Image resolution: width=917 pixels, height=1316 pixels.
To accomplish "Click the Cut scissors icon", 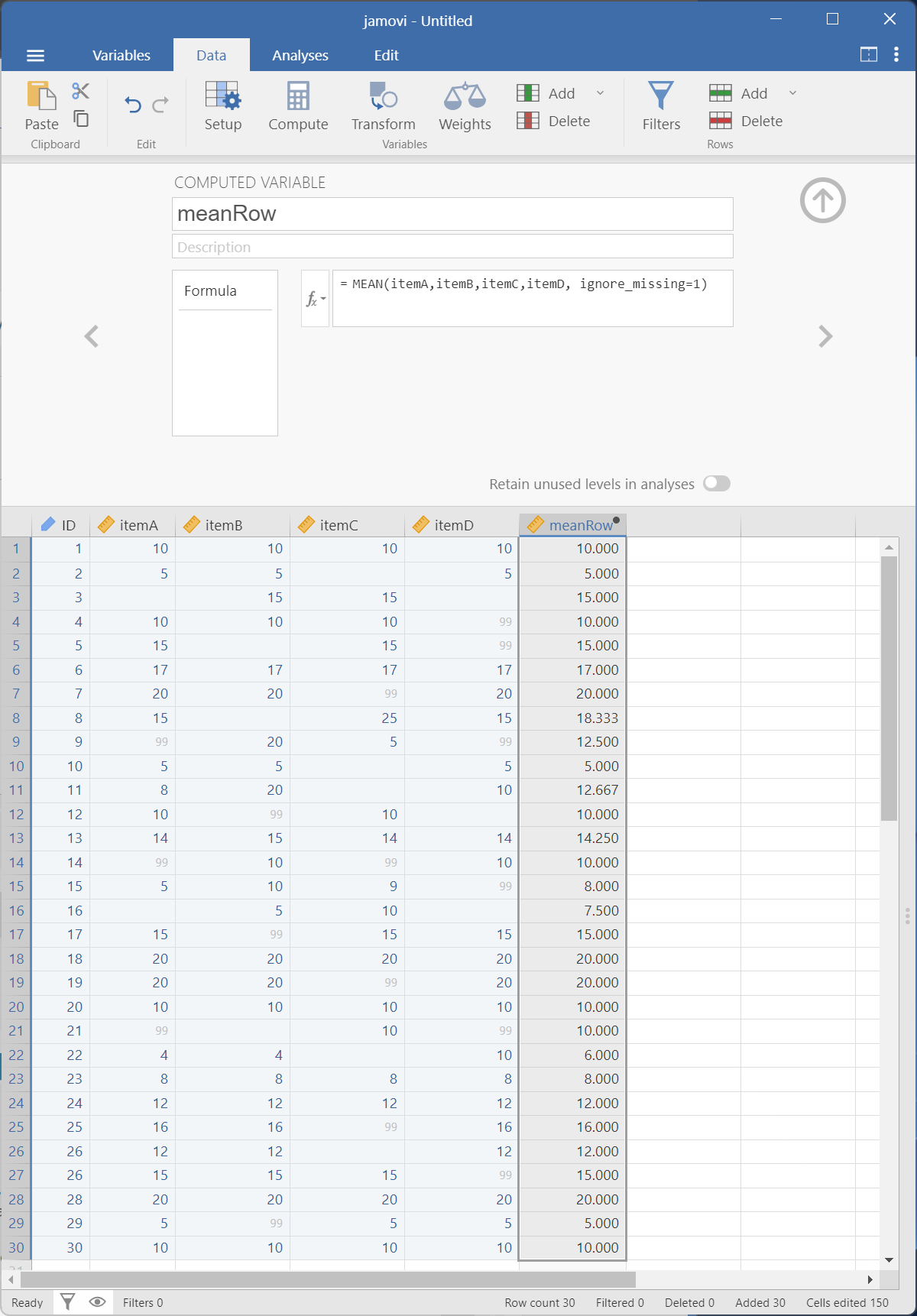I will pyautogui.click(x=80, y=91).
